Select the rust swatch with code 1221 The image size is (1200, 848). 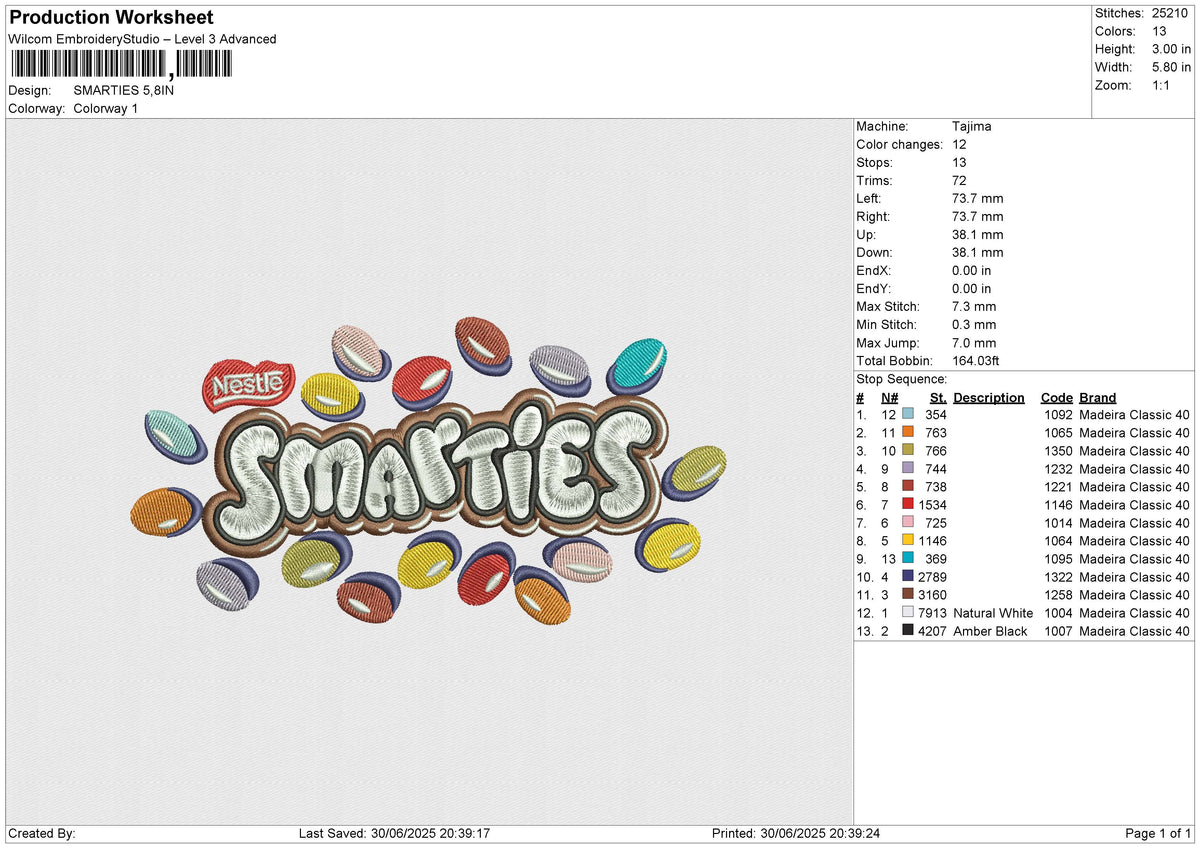point(908,486)
